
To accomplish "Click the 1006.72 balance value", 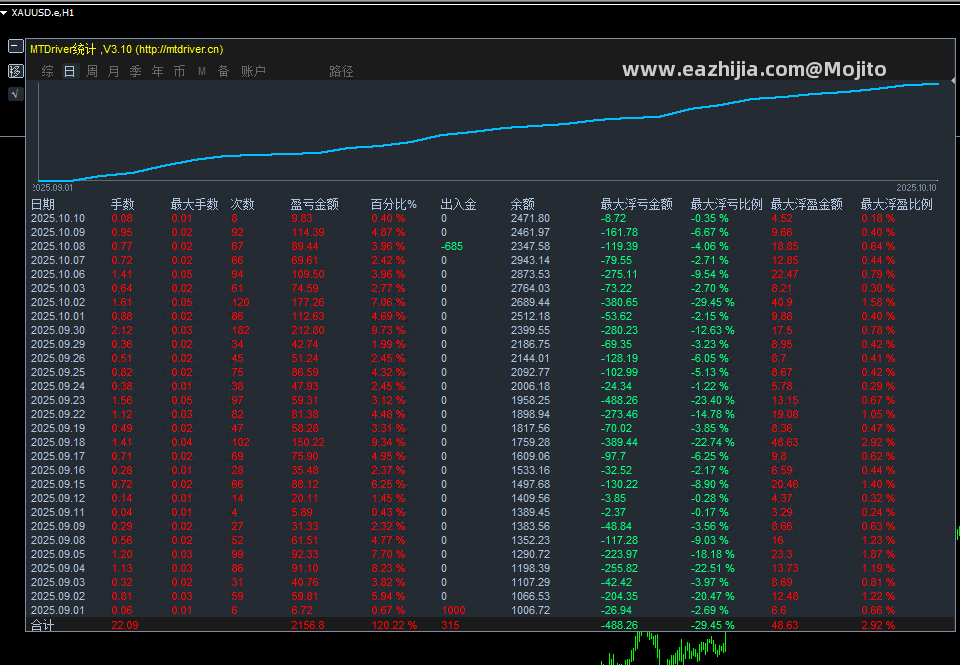I will pyautogui.click(x=530, y=611).
